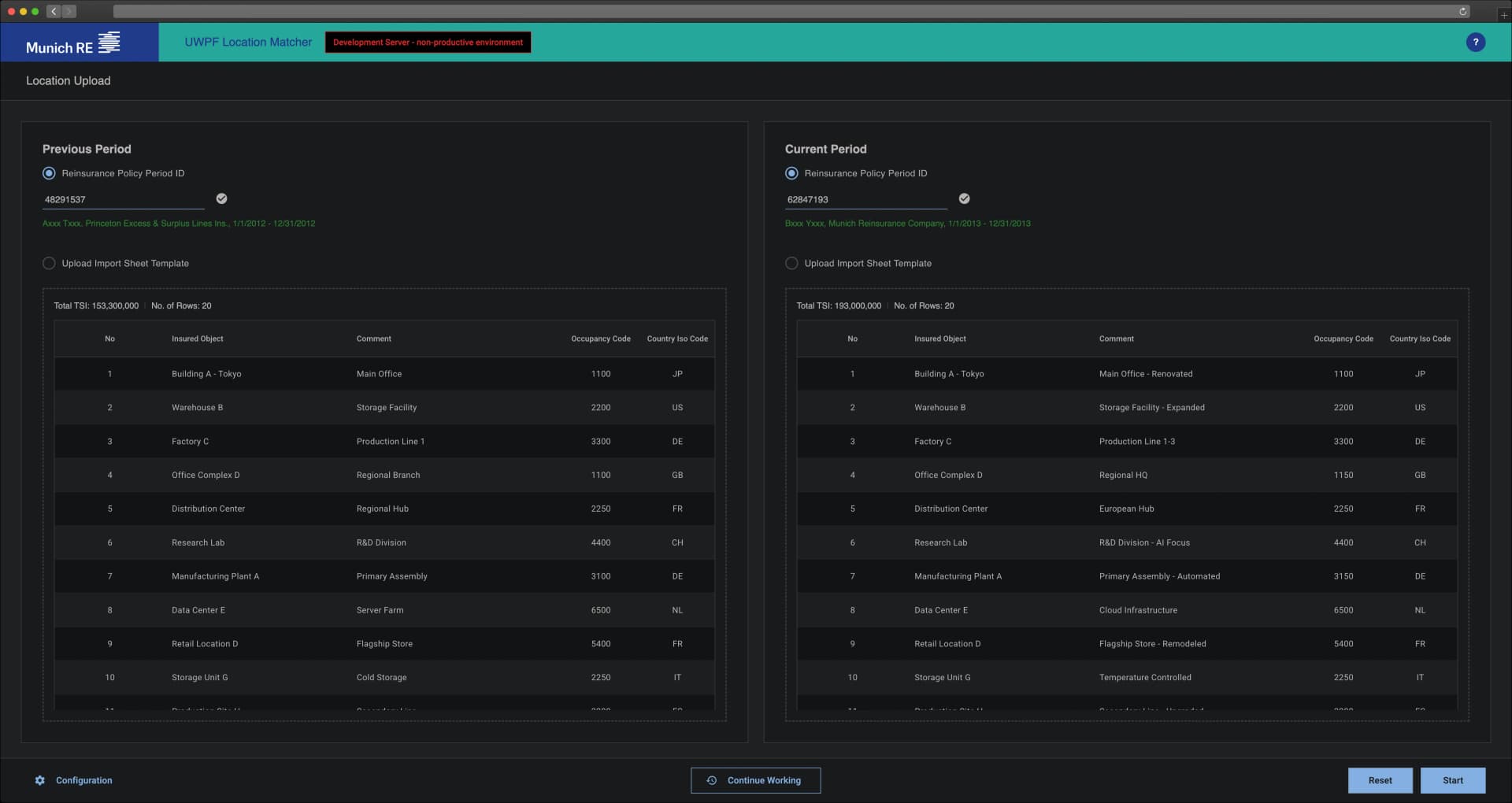Sort Previous Period table by Insured Object header
This screenshot has height=803, width=1512.
198,339
